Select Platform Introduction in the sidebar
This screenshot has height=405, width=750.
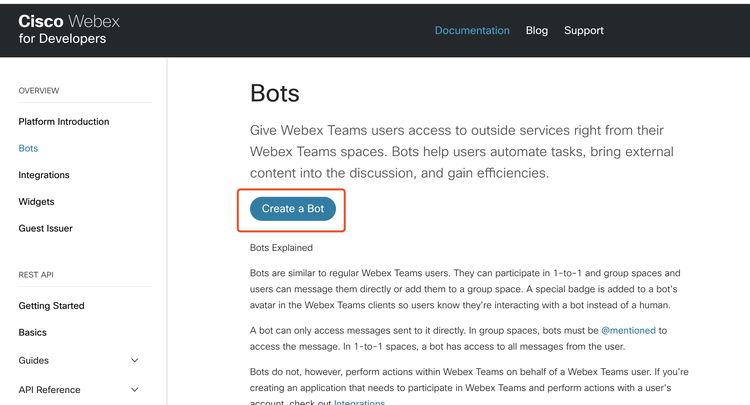[64, 121]
